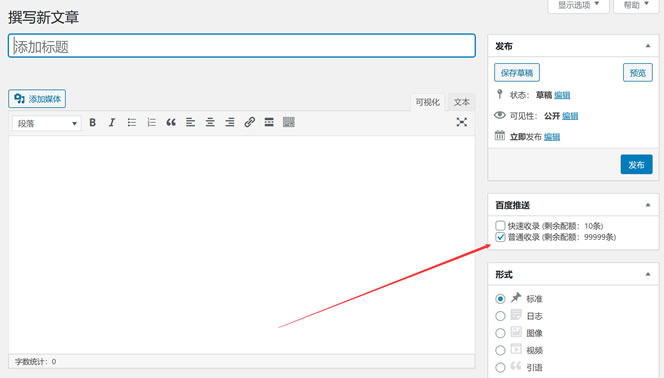Toggle the extra toolbar row
This screenshot has height=378, width=664.
(289, 123)
